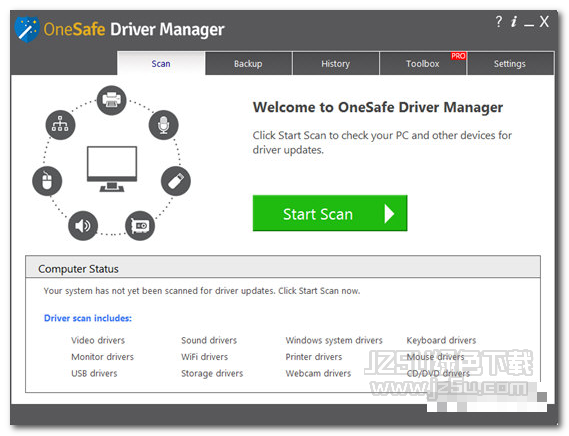The image size is (569, 436).
Task: Click the microphone device icon
Action: pos(163,125)
